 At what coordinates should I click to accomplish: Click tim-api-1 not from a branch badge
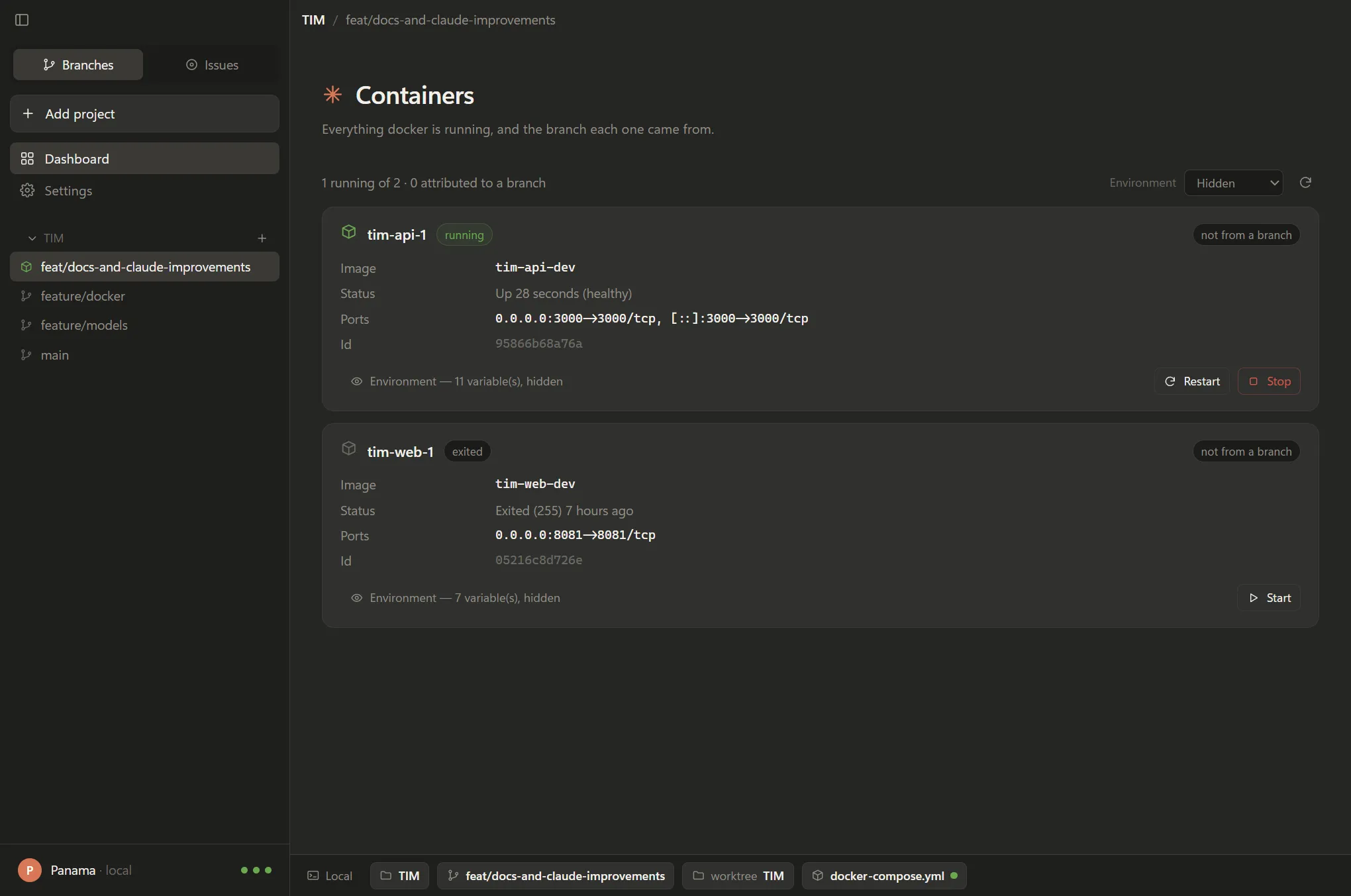pos(1246,235)
